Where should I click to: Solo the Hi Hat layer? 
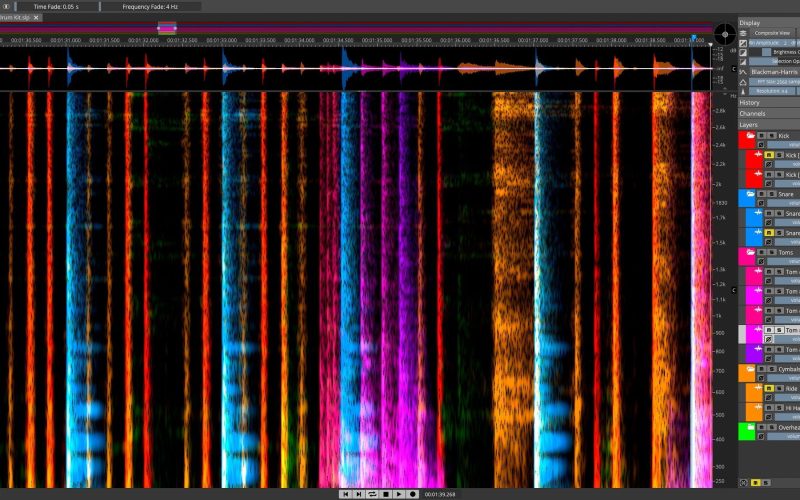coord(779,408)
